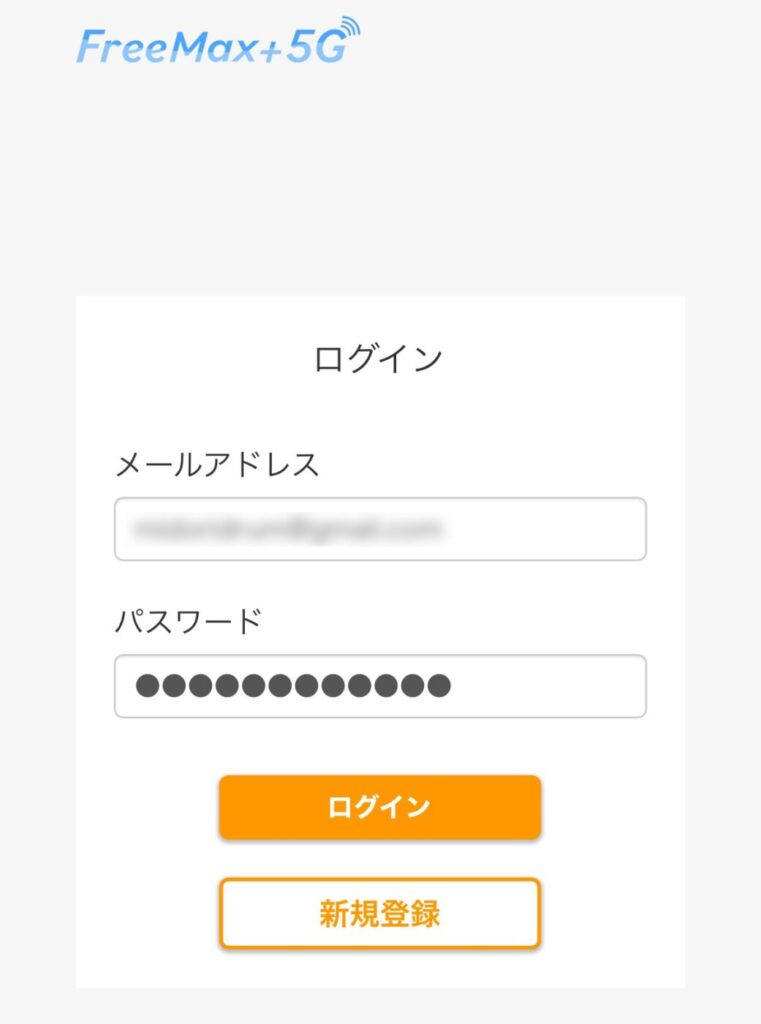Screen dimensions: 761x1024
Task: Click the first password dot
Action: pos(147,686)
